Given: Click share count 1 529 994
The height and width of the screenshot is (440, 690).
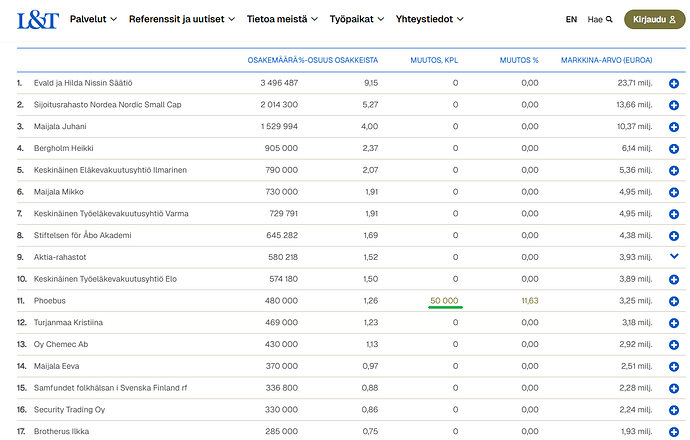Looking at the screenshot, I should pos(279,126).
